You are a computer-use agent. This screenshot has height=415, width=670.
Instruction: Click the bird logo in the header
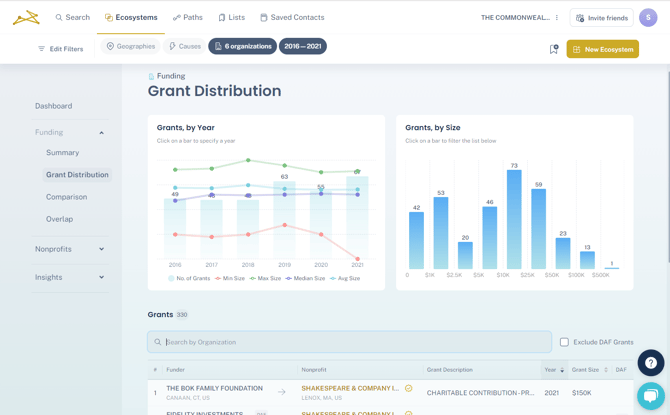(x=26, y=17)
